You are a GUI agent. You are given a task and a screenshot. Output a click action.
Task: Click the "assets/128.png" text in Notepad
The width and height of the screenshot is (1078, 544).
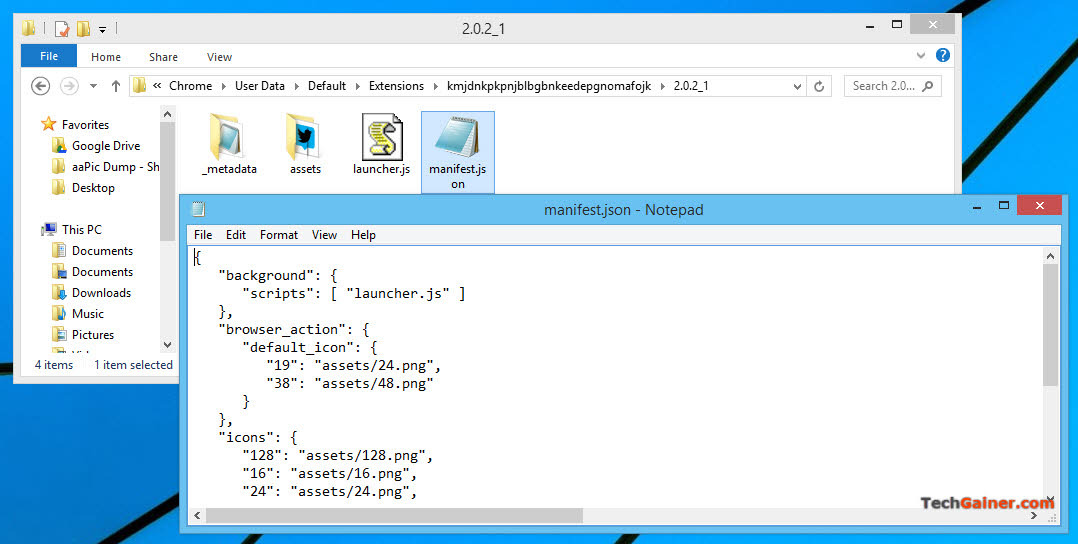point(362,455)
